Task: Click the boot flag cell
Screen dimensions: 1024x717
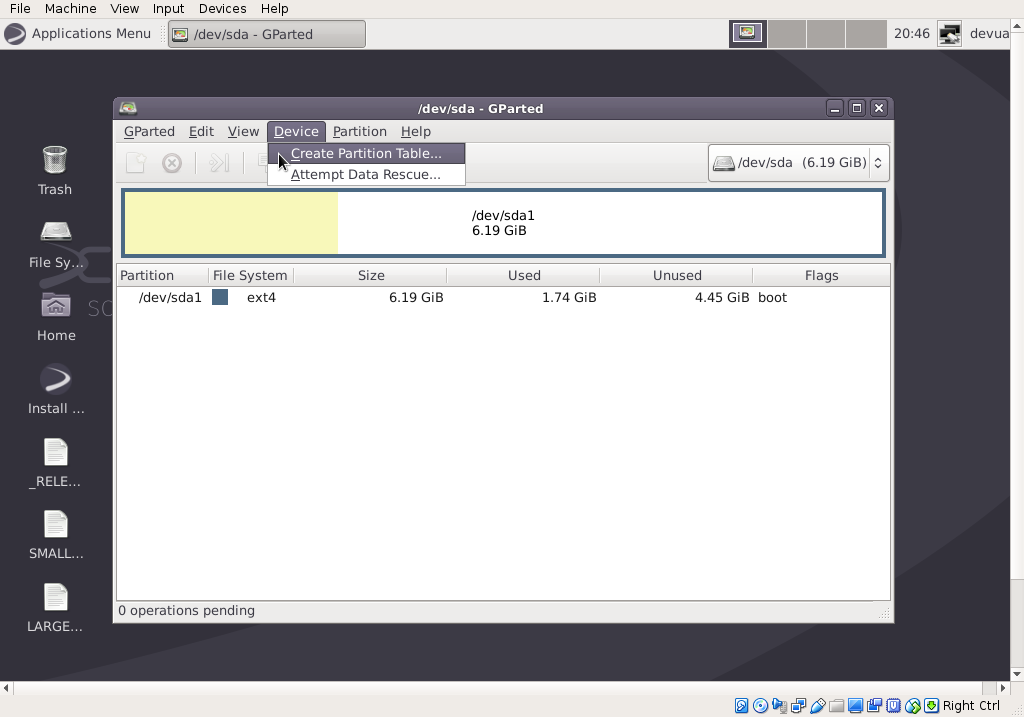Action: pyautogui.click(x=773, y=297)
